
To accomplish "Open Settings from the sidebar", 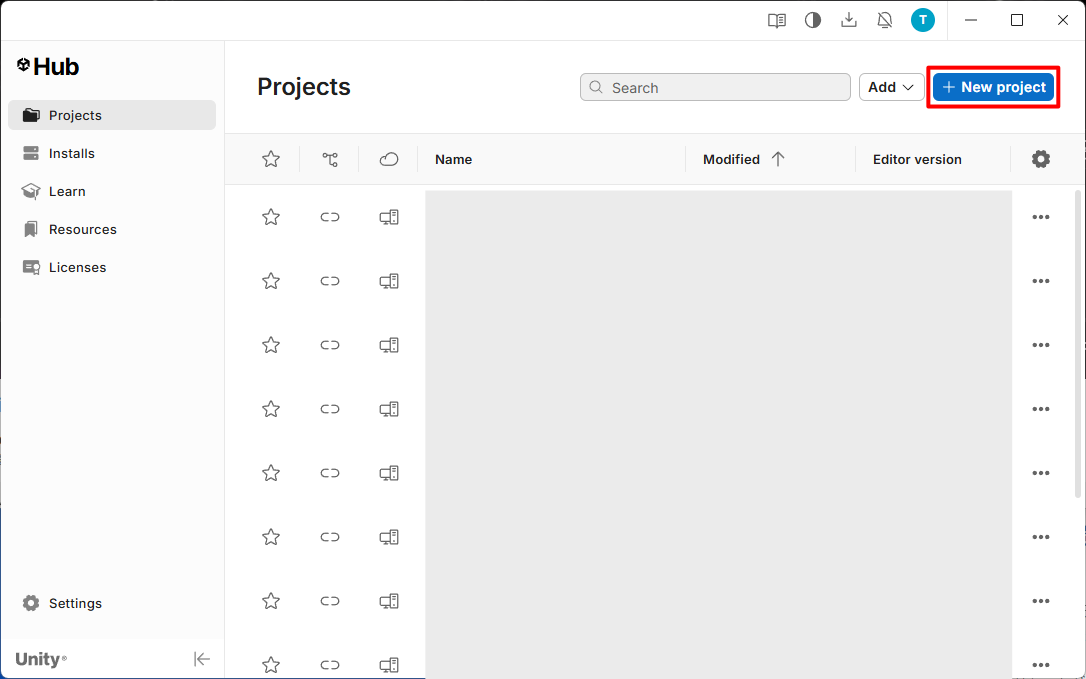I will pos(75,603).
